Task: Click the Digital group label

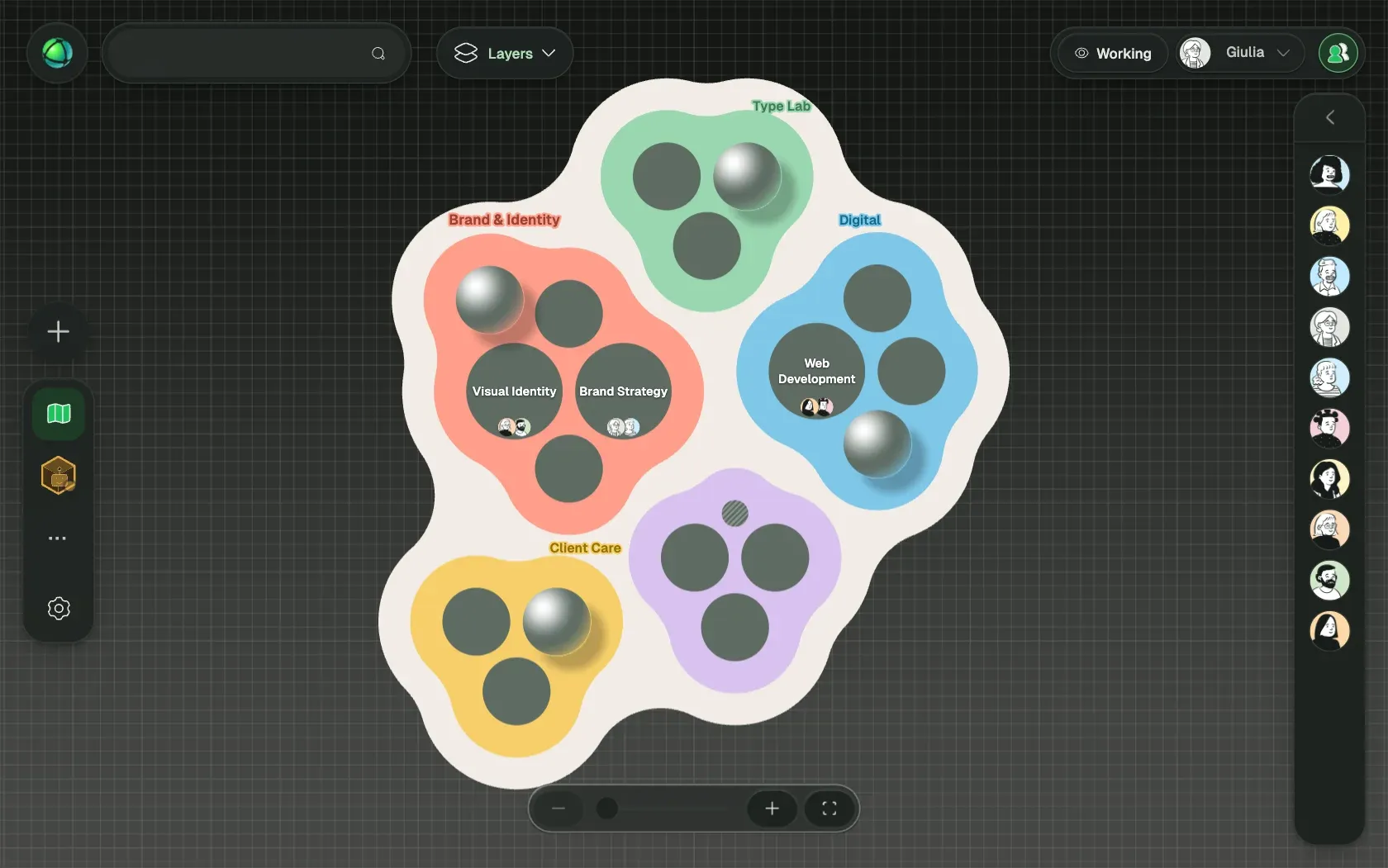Action: coord(859,220)
